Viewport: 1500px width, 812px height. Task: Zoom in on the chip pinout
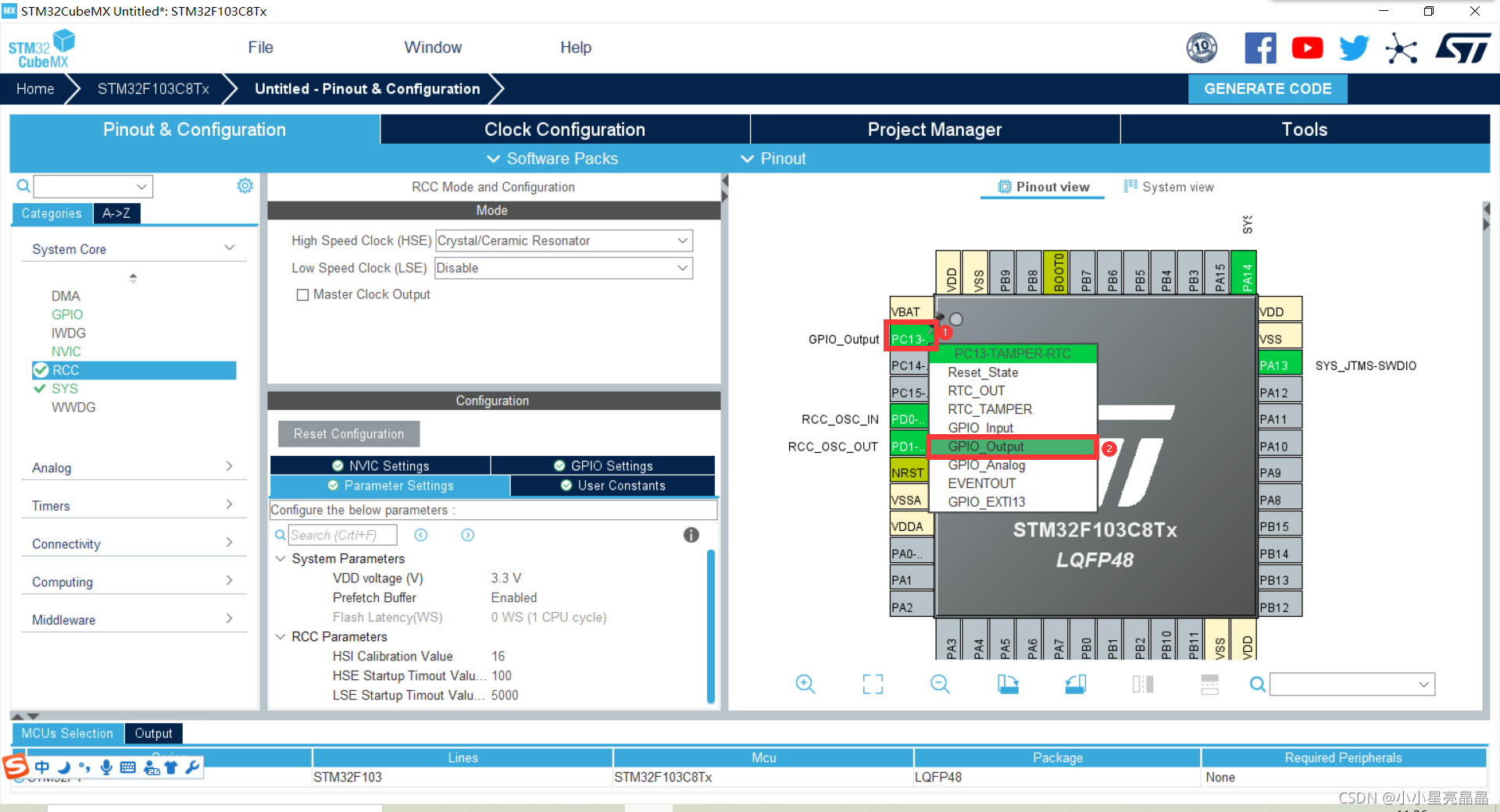click(x=805, y=685)
